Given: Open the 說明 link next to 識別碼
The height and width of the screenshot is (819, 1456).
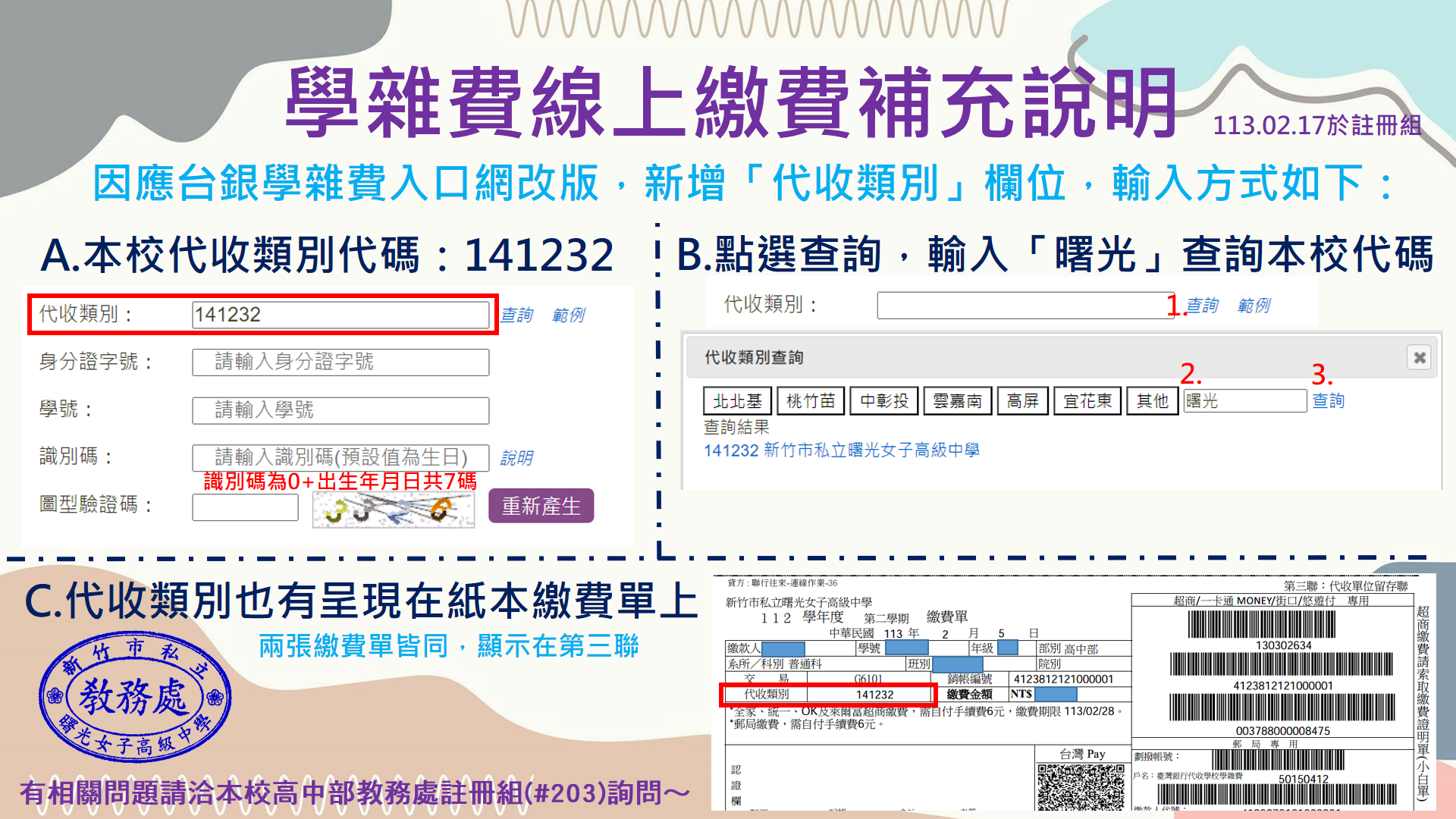Looking at the screenshot, I should point(517,458).
